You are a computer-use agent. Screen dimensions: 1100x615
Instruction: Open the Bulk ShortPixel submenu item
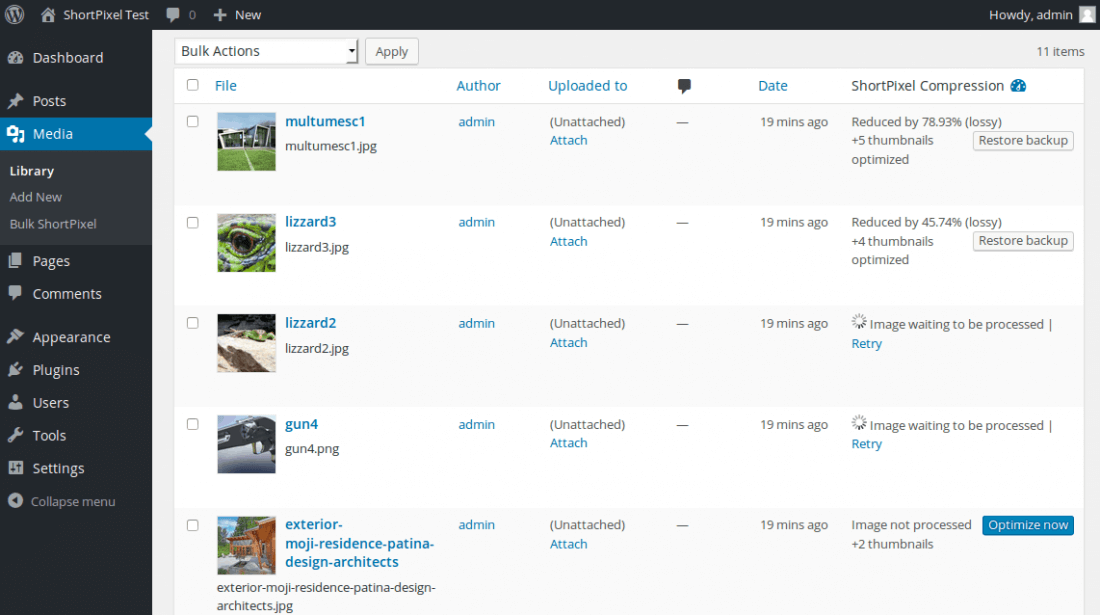(53, 224)
